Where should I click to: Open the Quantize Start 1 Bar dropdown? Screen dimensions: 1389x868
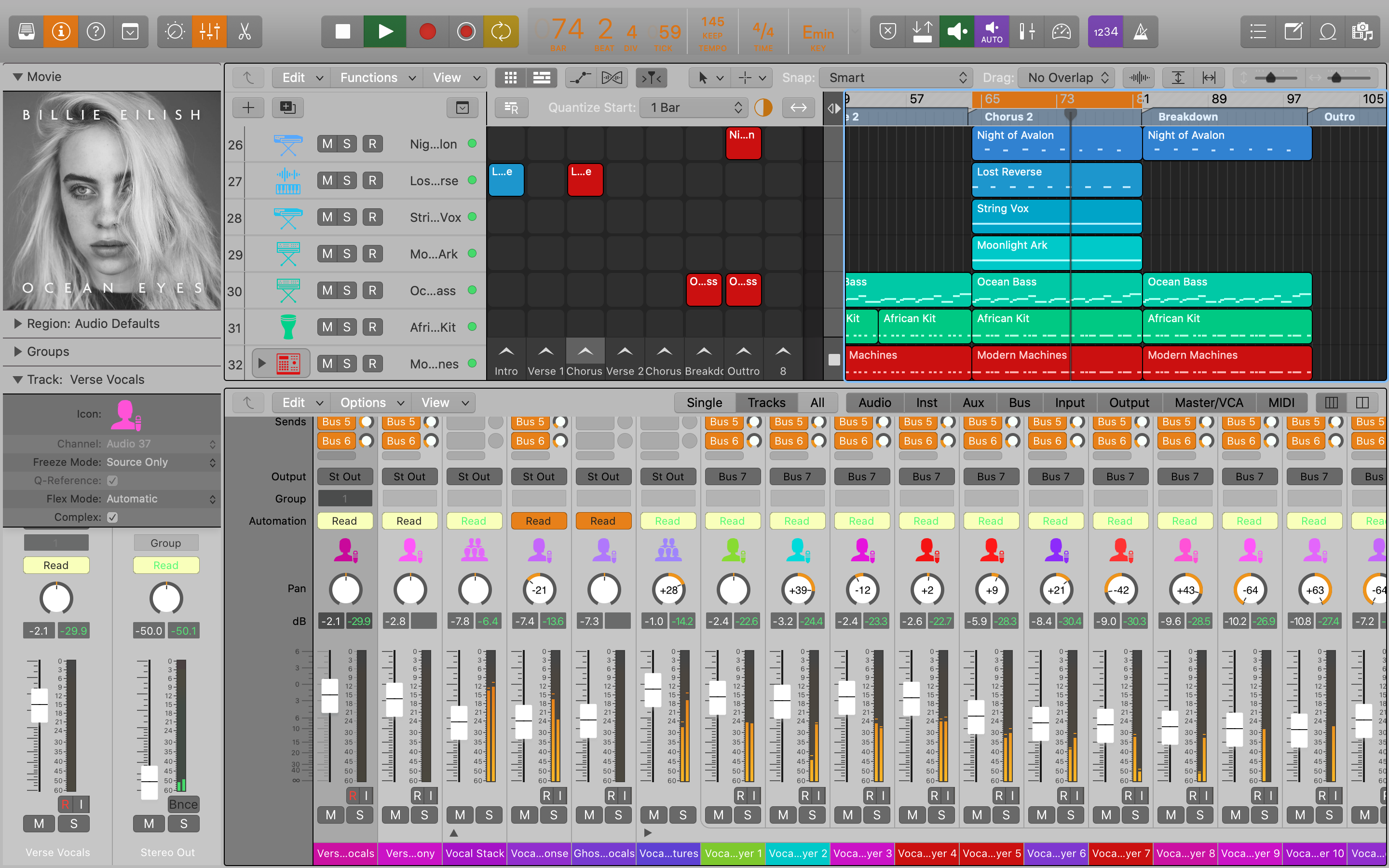pos(695,108)
